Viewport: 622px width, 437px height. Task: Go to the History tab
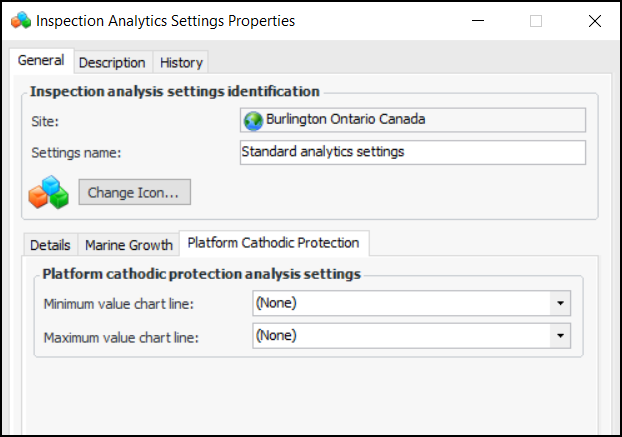181,62
